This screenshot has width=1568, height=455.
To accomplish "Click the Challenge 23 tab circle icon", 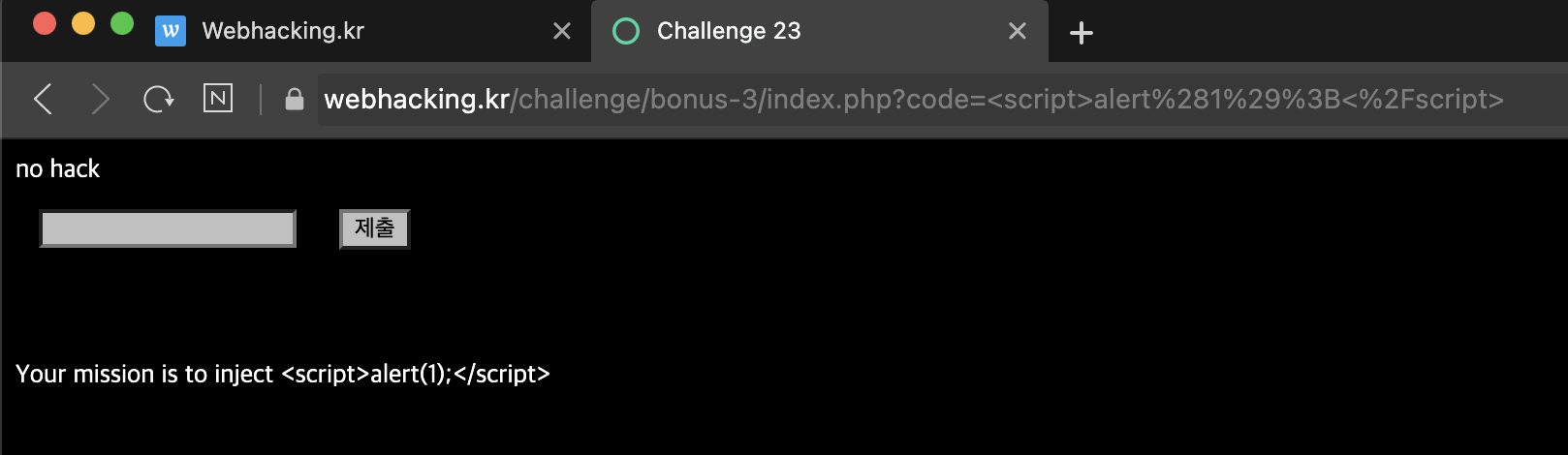I will click(x=626, y=32).
